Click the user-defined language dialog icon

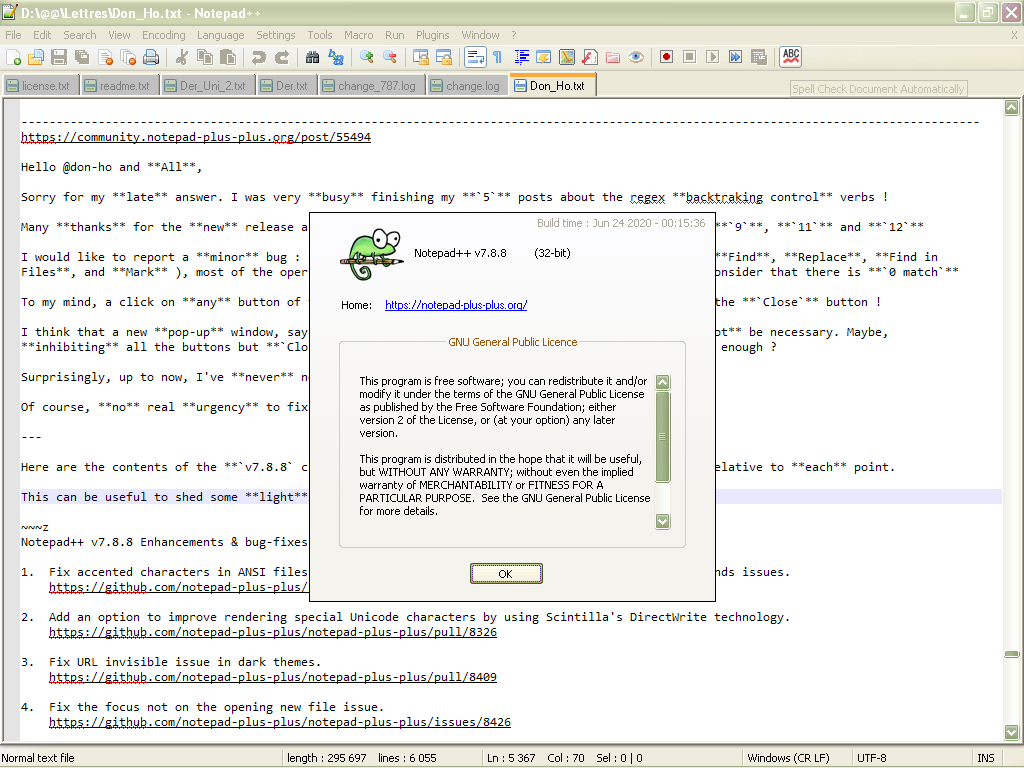pos(543,57)
